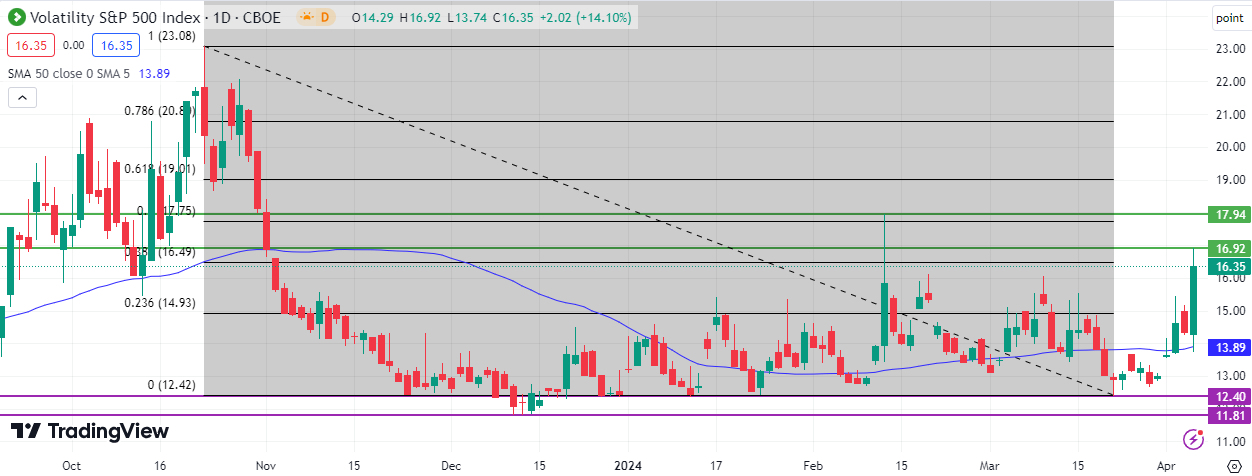The width and height of the screenshot is (1252, 476).
Task: Click the 16.35 current price label on axis
Action: pos(1228,266)
